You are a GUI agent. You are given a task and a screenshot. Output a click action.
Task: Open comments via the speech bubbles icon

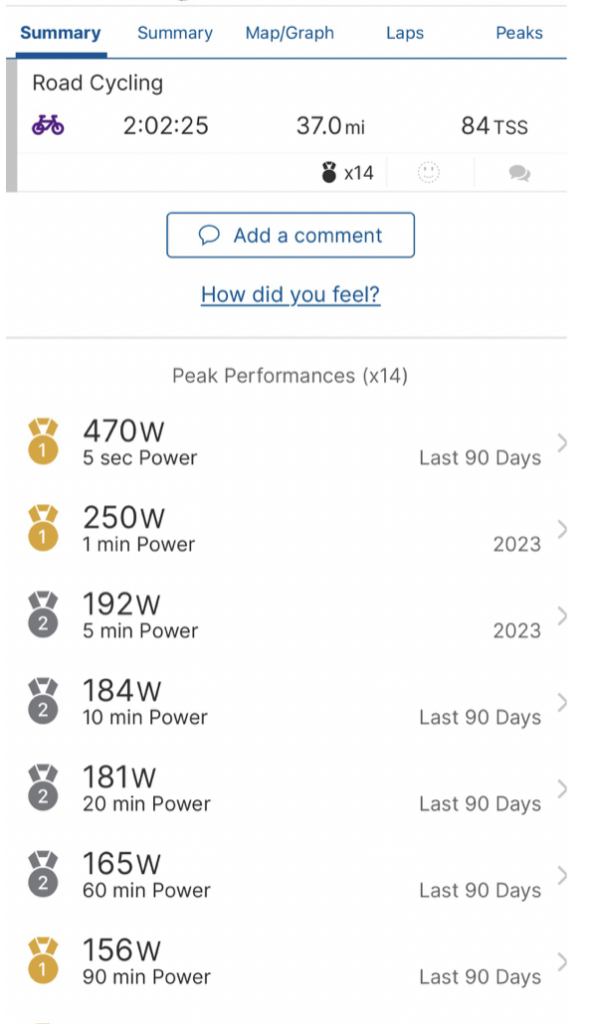(x=519, y=173)
